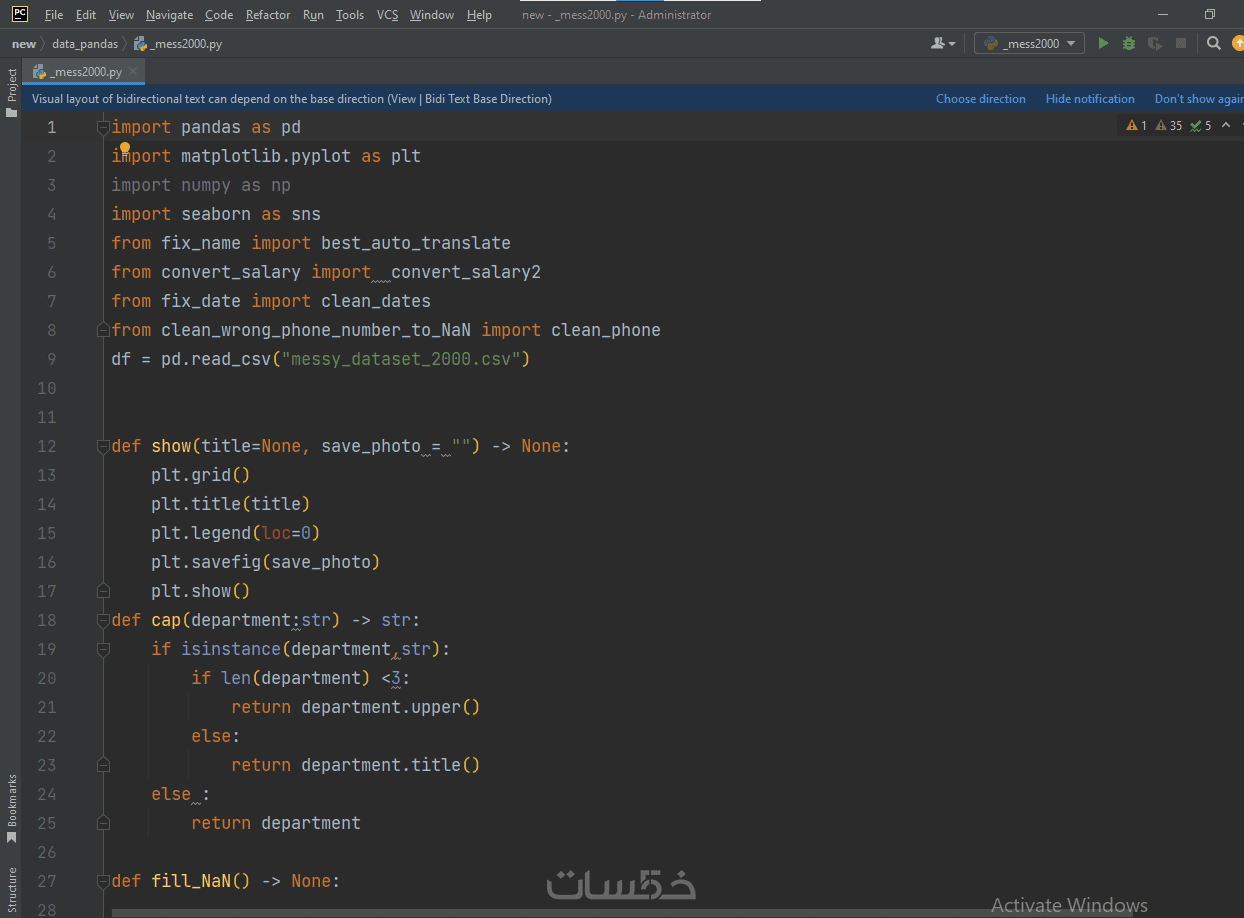Click the _mess2000.py breadcrumb
This screenshot has width=1244, height=918.
pos(178,44)
